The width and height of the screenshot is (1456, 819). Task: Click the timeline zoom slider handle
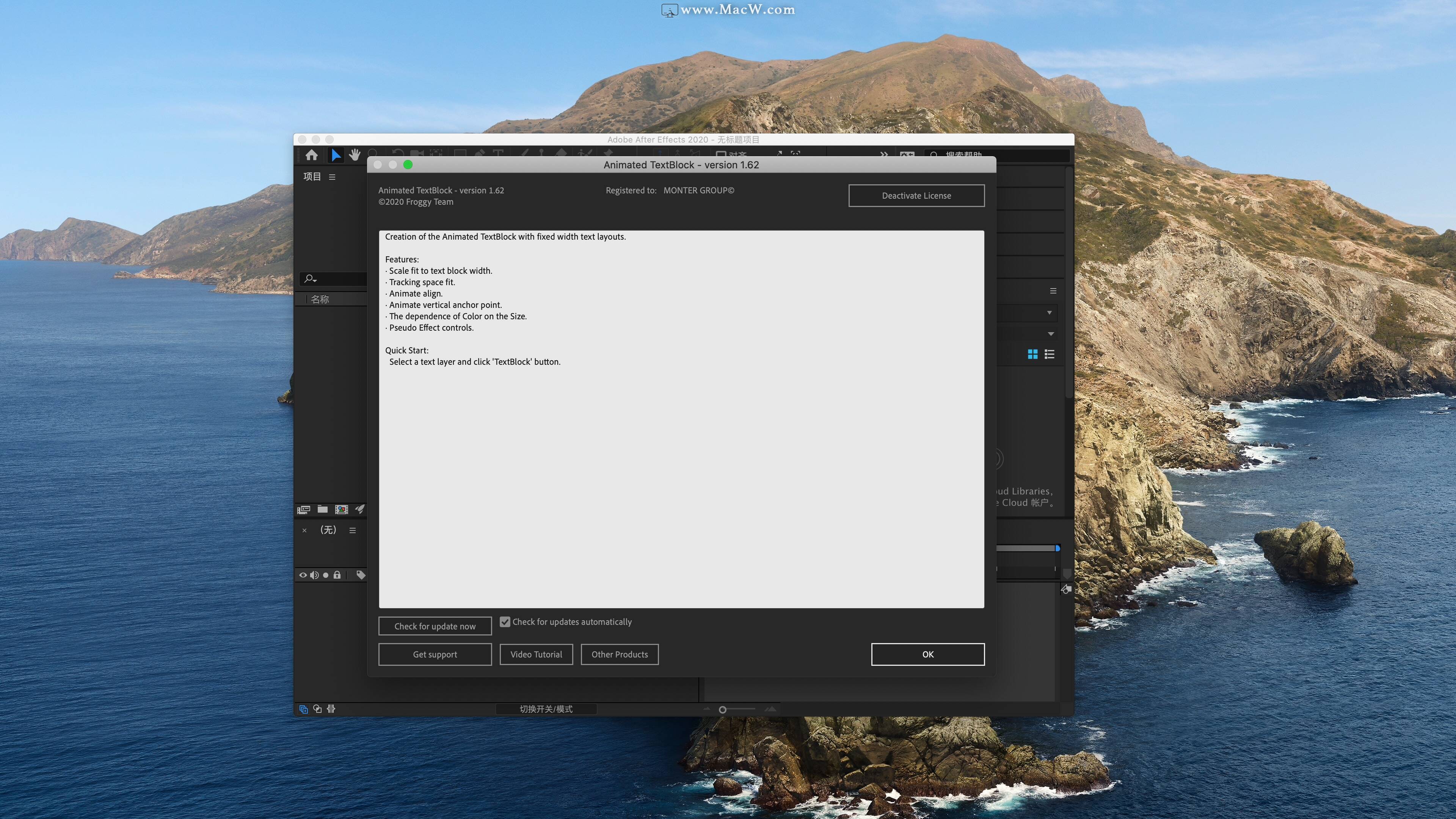tap(722, 710)
